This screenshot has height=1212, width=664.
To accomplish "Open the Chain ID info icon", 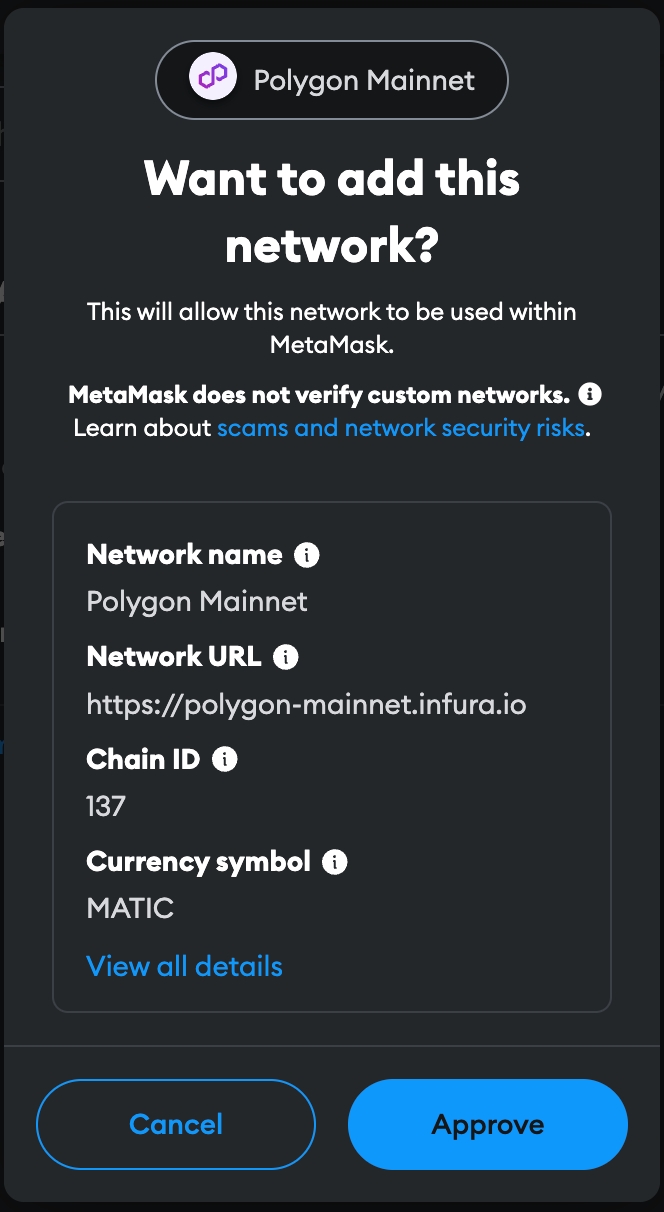I will pyautogui.click(x=225, y=760).
